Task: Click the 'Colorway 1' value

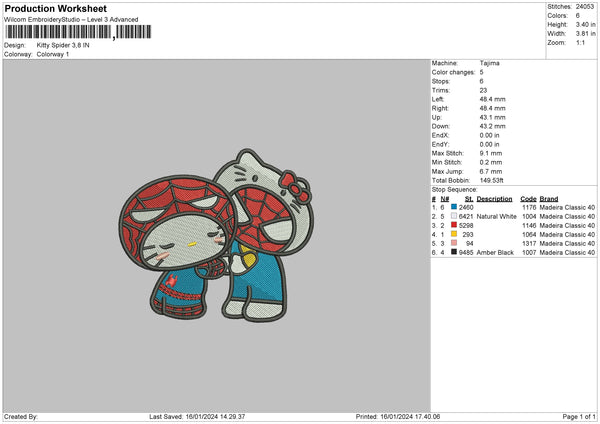Action: point(53,54)
